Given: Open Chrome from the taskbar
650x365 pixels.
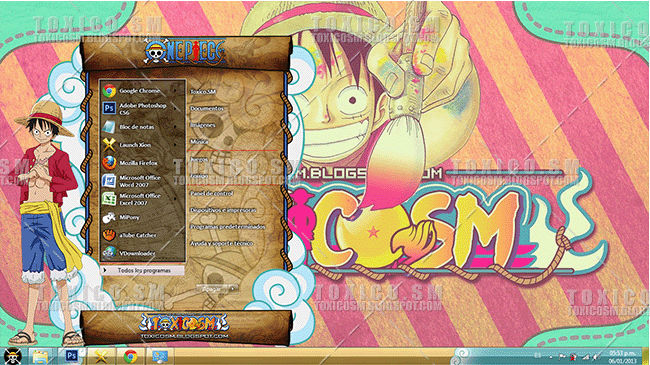Looking at the screenshot, I should point(131,357).
